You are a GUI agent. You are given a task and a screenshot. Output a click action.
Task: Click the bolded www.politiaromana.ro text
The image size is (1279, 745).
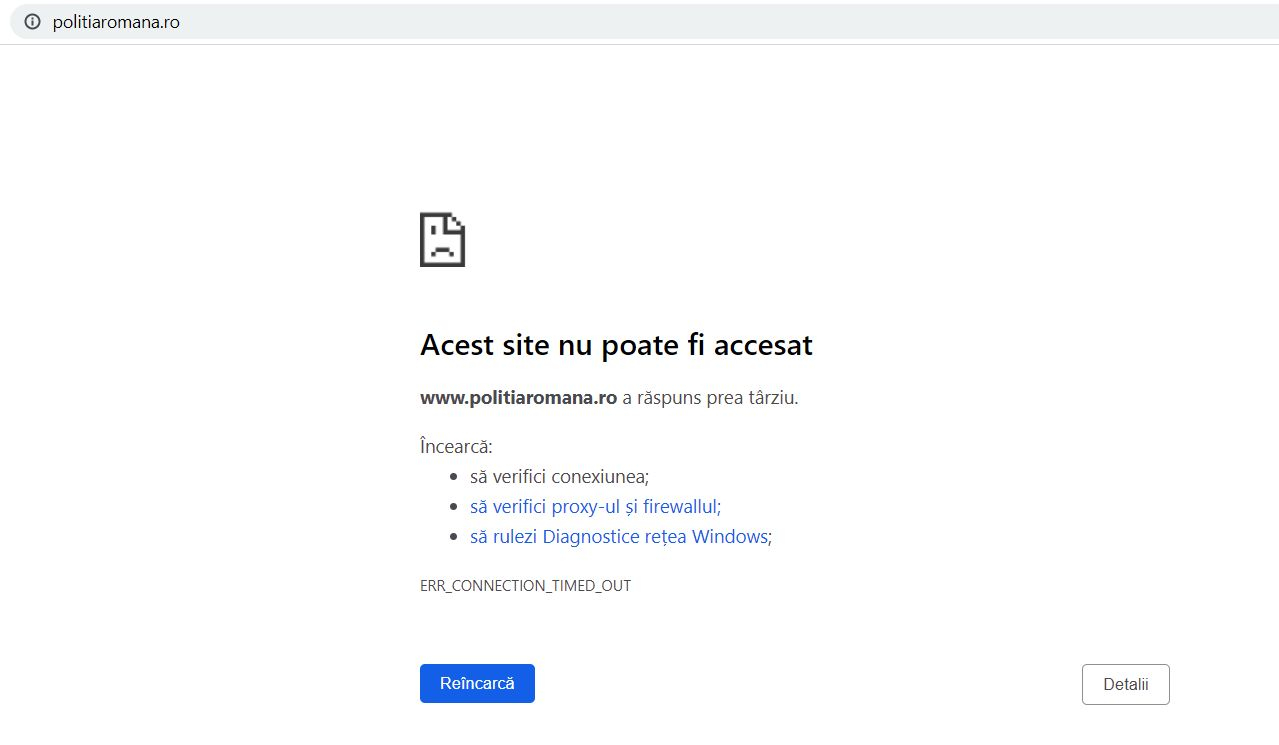click(x=517, y=397)
